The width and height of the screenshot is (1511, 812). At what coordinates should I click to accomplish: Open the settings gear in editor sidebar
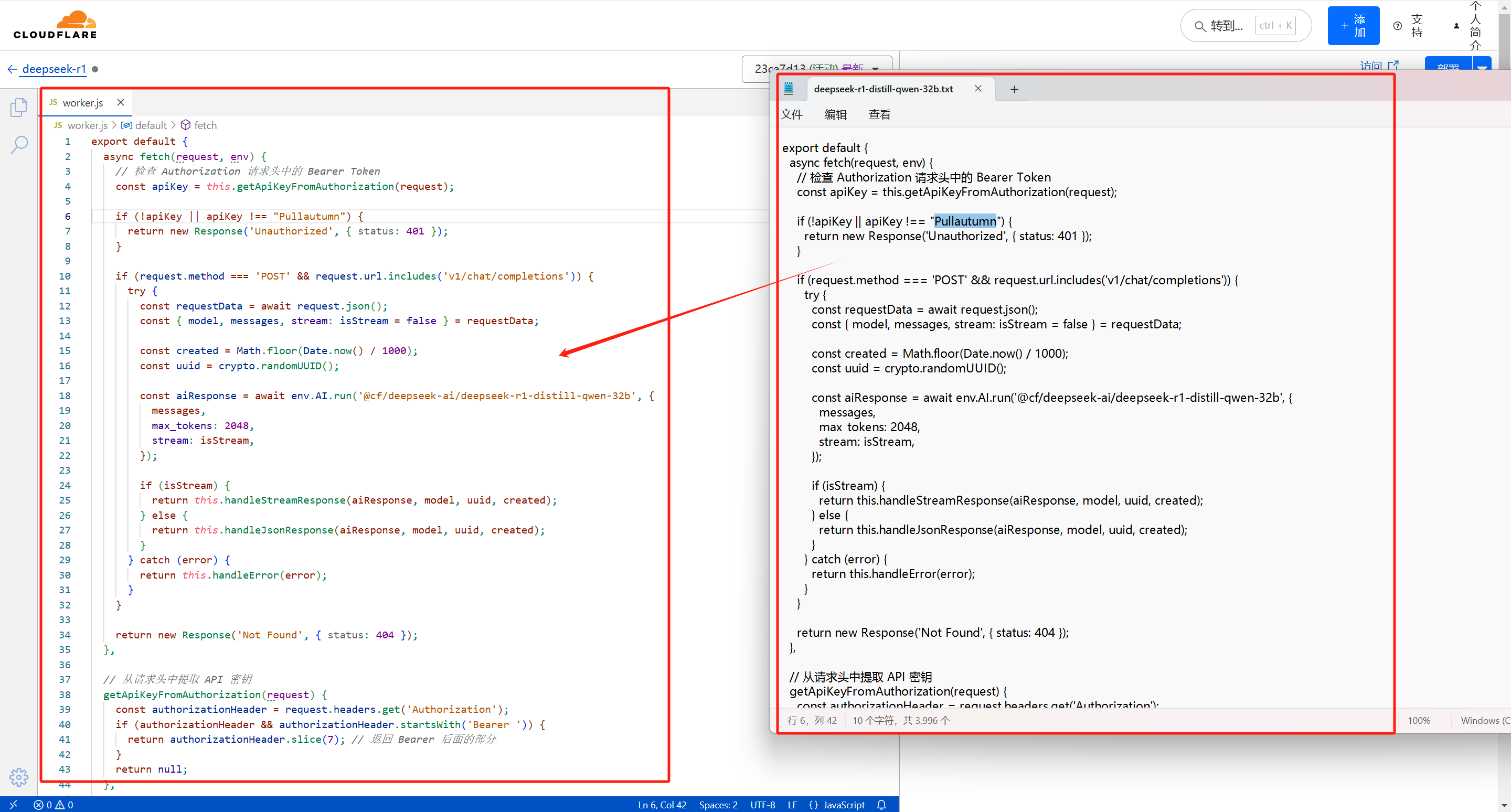point(19,777)
